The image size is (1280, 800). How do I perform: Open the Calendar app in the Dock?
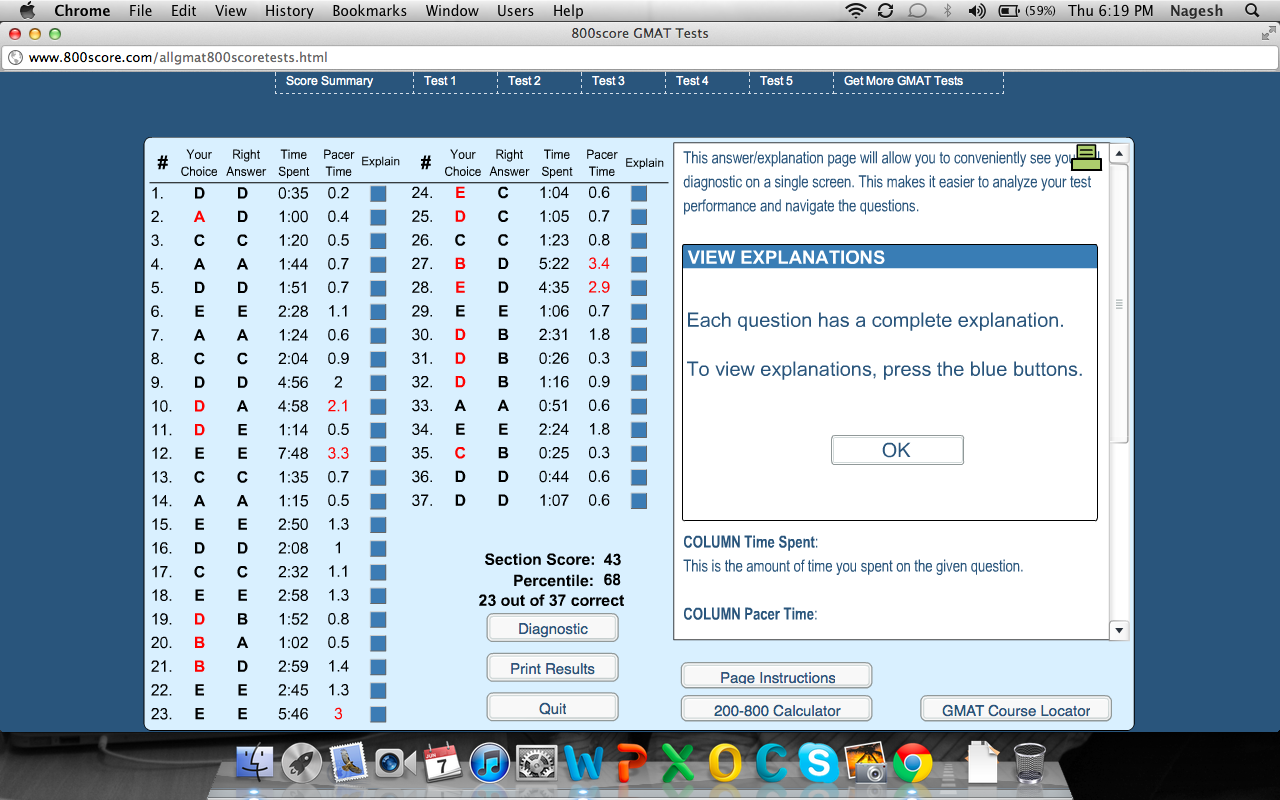tap(442, 763)
